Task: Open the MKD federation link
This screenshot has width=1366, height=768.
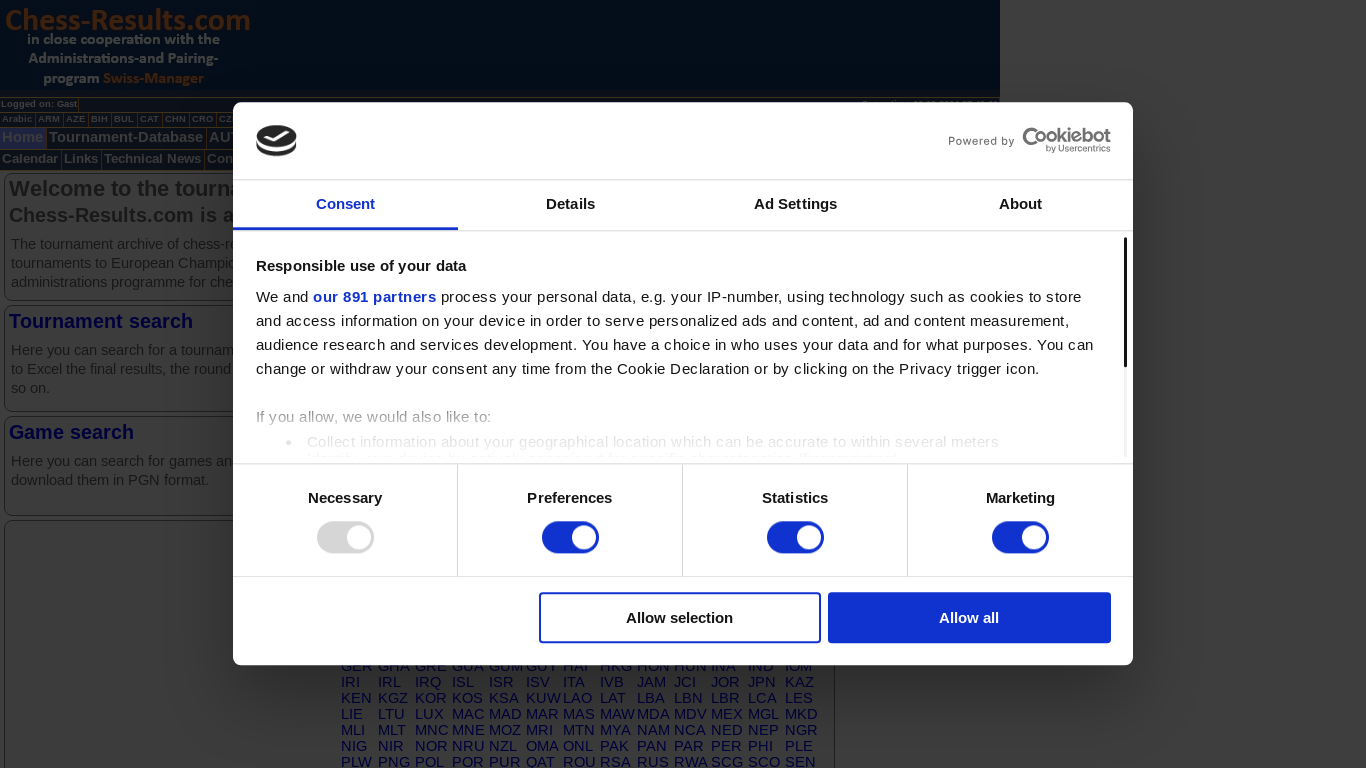Action: click(801, 714)
